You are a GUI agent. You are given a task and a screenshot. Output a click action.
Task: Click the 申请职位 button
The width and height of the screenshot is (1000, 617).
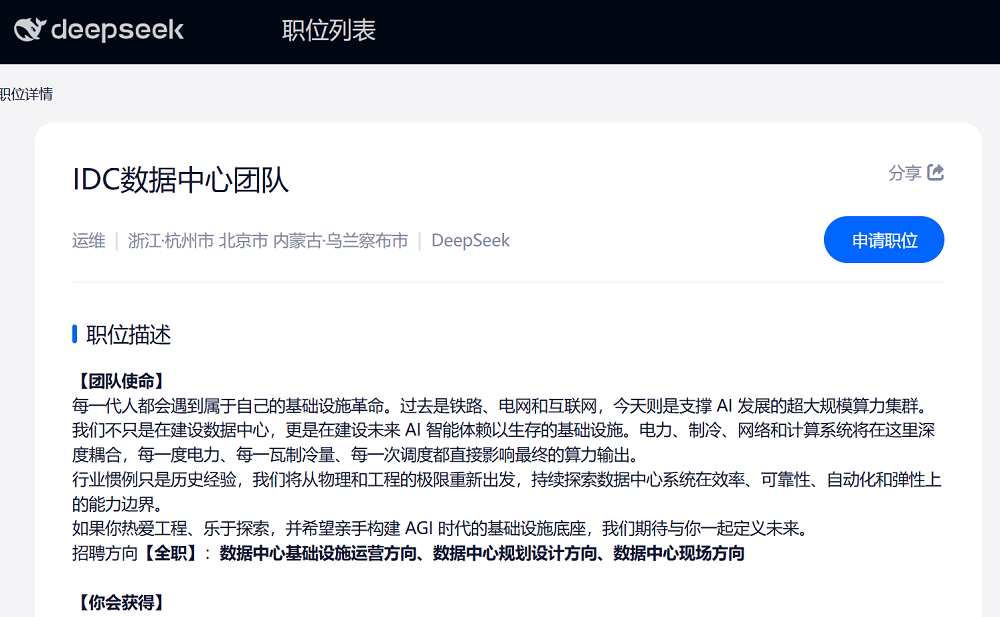coord(884,240)
